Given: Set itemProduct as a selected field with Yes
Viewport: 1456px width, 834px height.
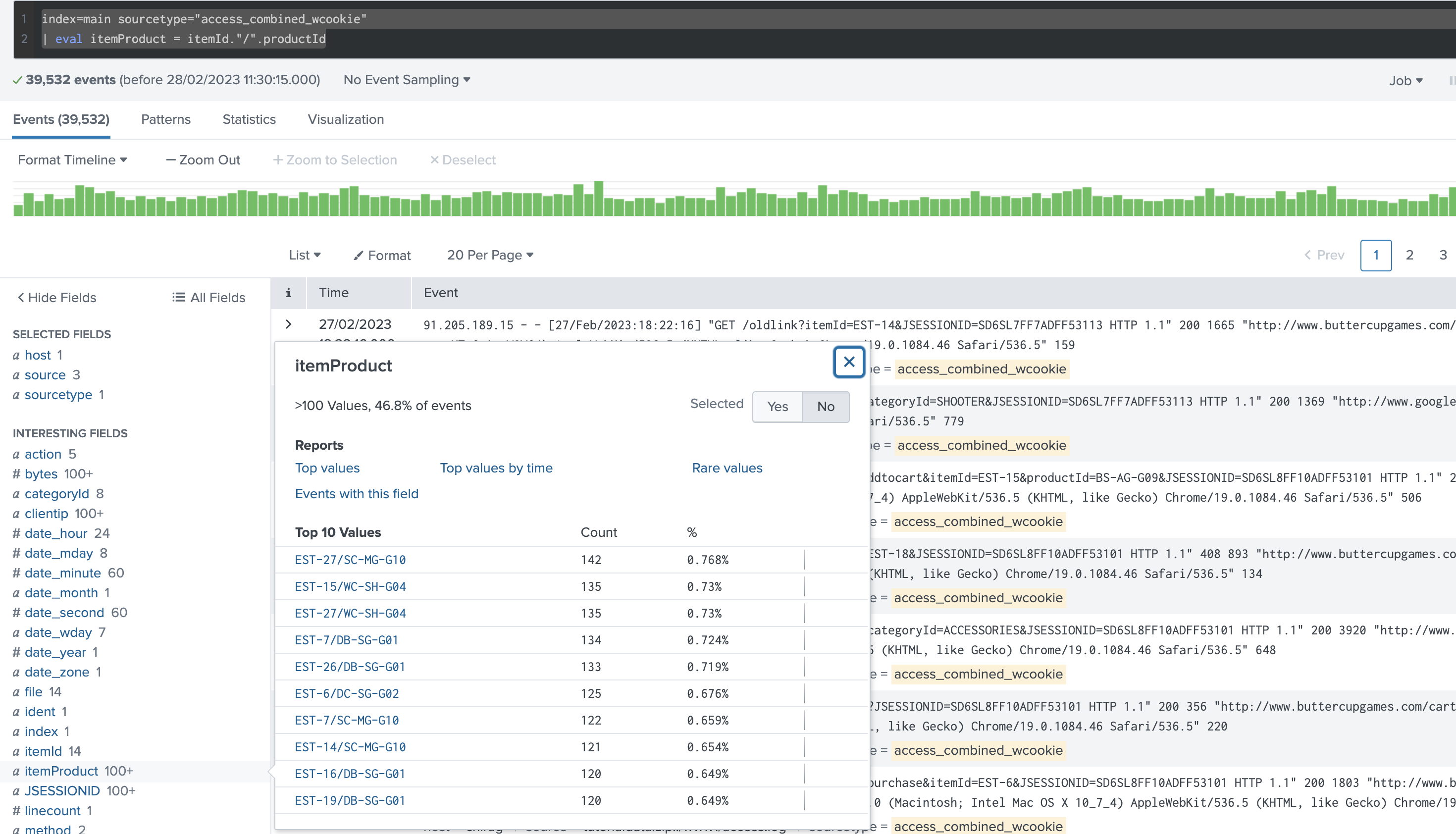Looking at the screenshot, I should coord(777,407).
